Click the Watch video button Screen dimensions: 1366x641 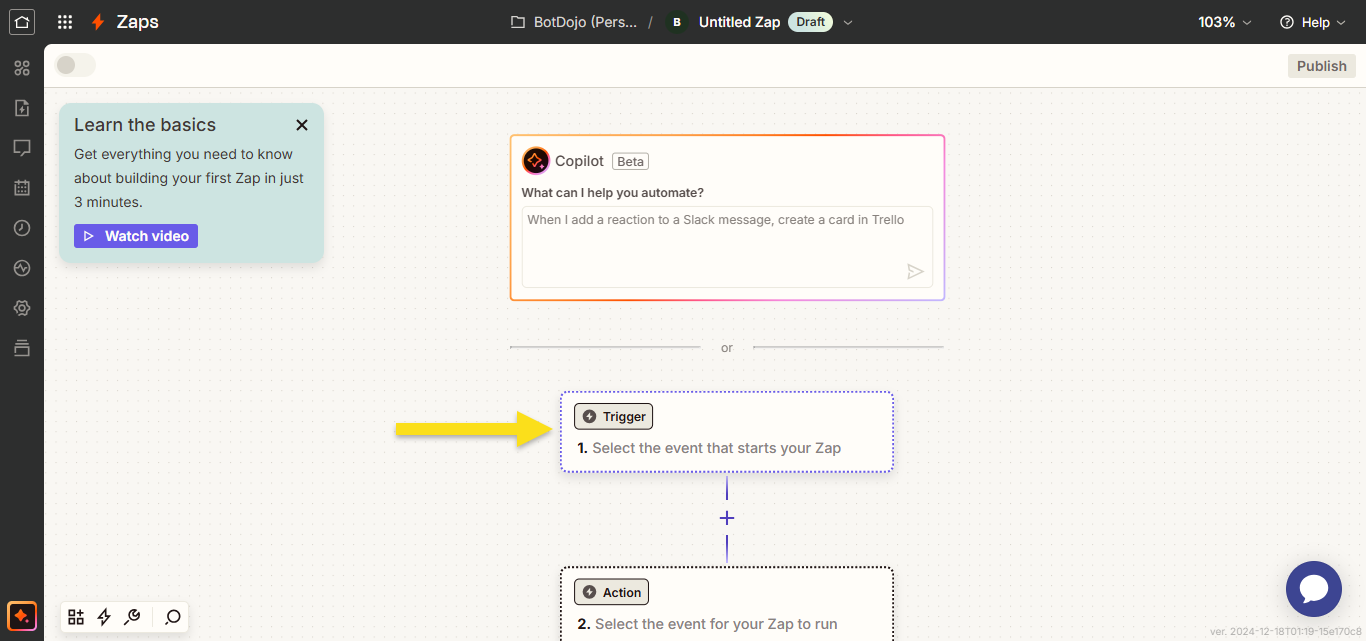pyautogui.click(x=136, y=236)
